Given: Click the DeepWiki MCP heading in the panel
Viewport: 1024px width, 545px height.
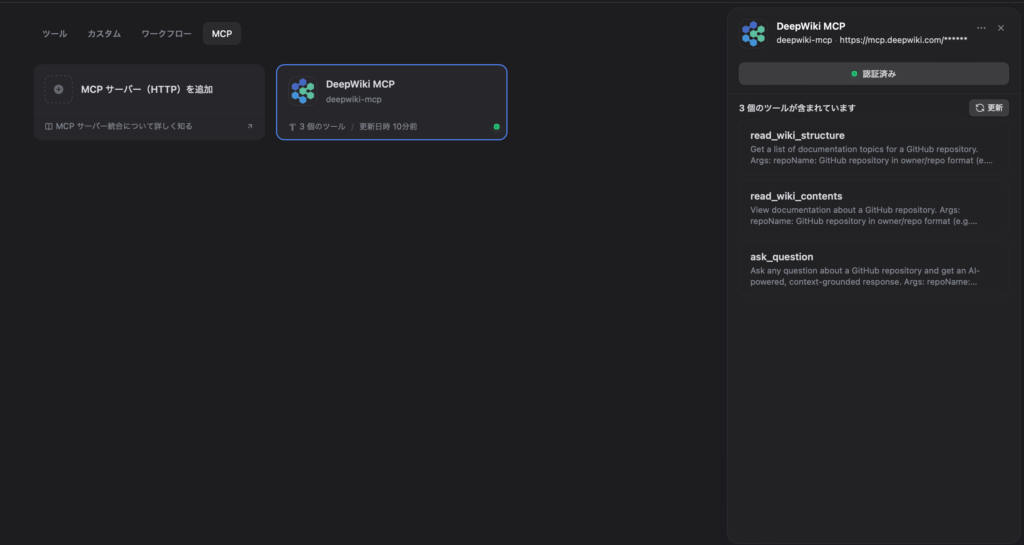Looking at the screenshot, I should [x=811, y=26].
